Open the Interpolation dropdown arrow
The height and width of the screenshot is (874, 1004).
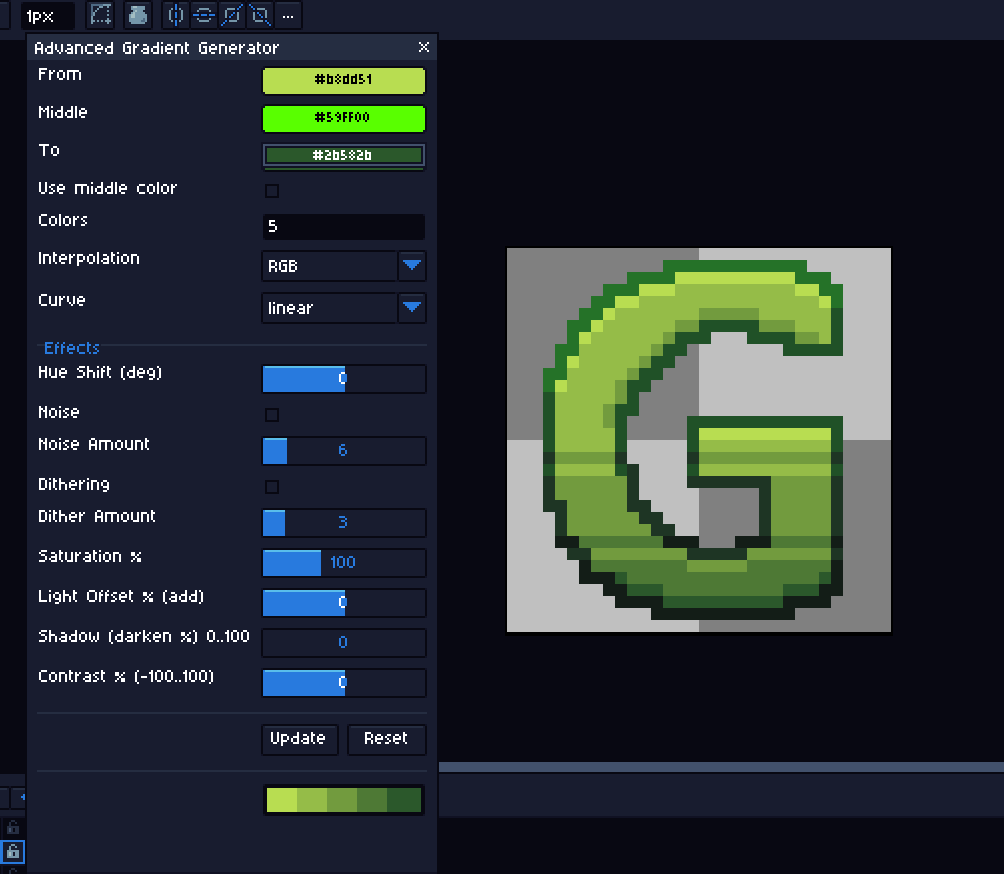pyautogui.click(x=412, y=266)
